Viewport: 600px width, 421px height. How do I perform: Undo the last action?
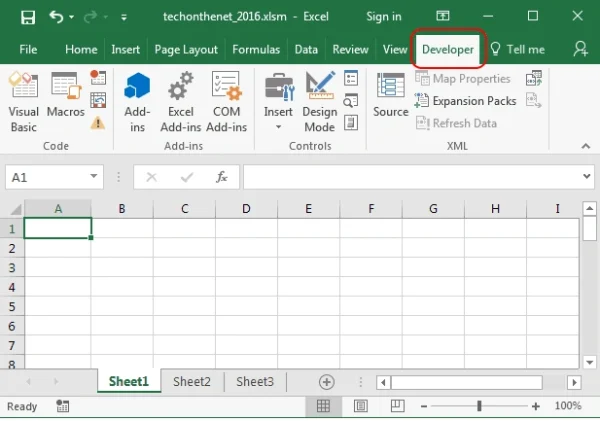click(x=56, y=17)
